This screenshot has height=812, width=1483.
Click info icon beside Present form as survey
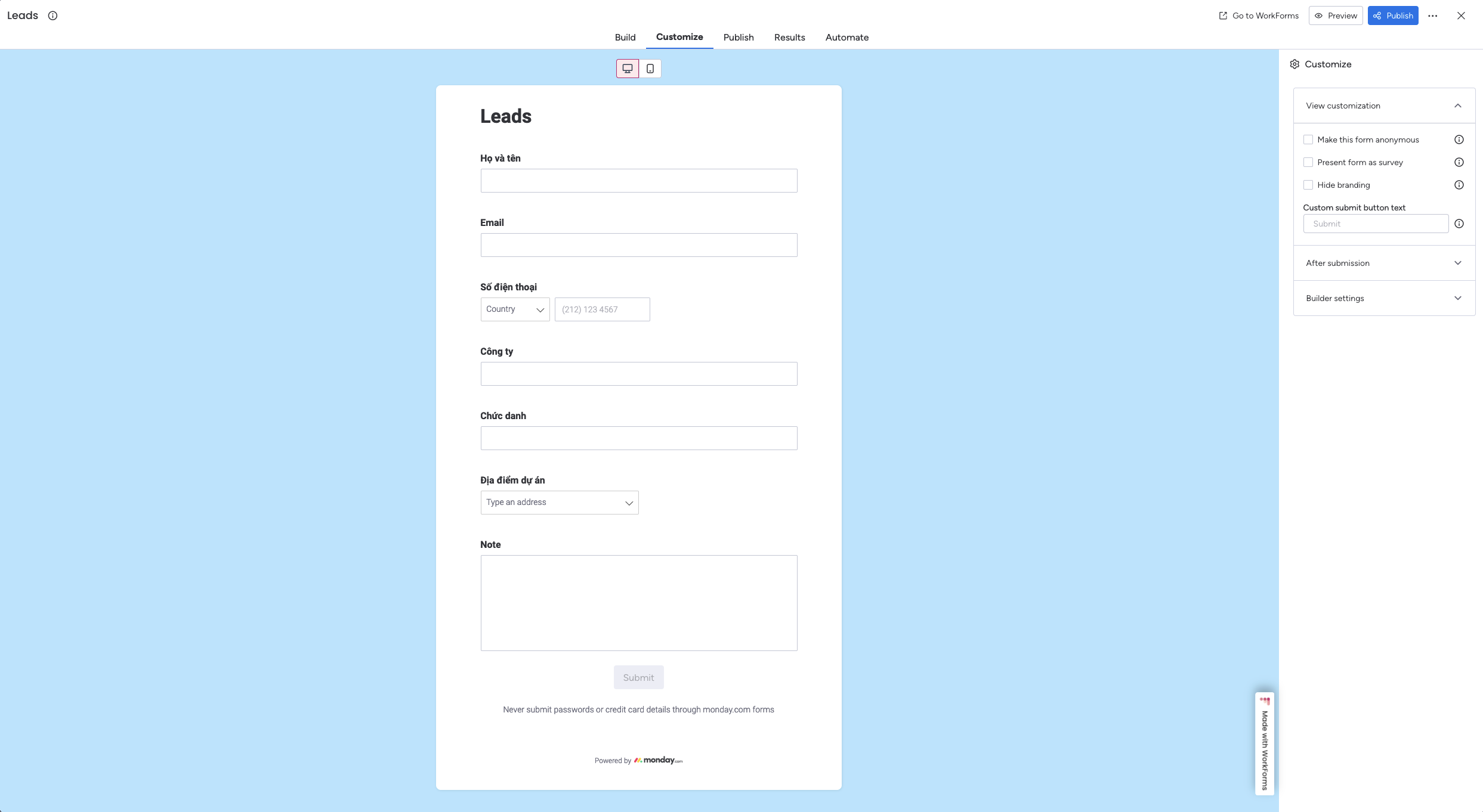coord(1459,162)
